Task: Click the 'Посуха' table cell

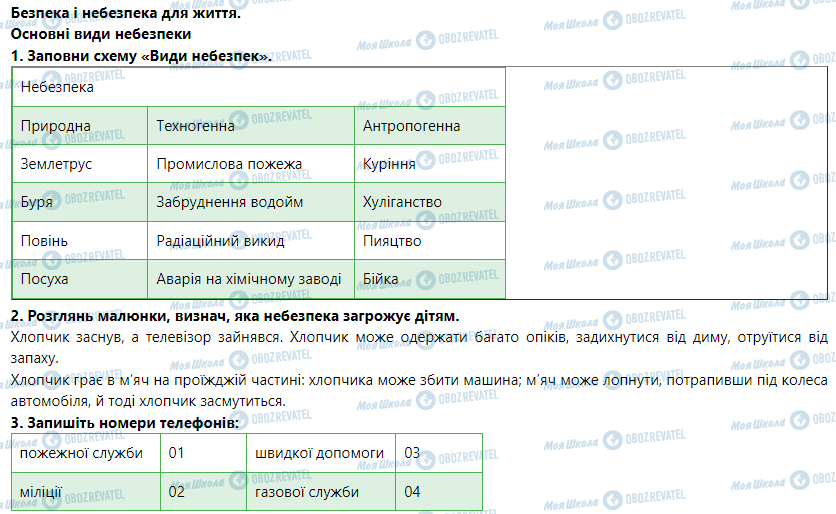Action: pyautogui.click(x=80, y=279)
